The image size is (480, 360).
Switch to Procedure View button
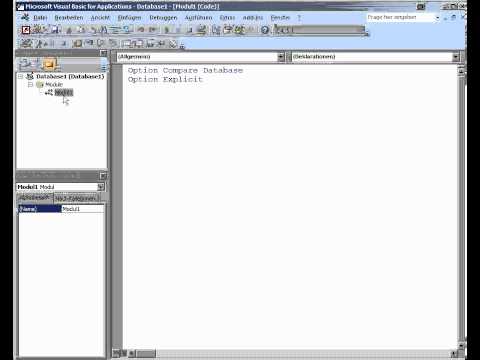coord(116,353)
